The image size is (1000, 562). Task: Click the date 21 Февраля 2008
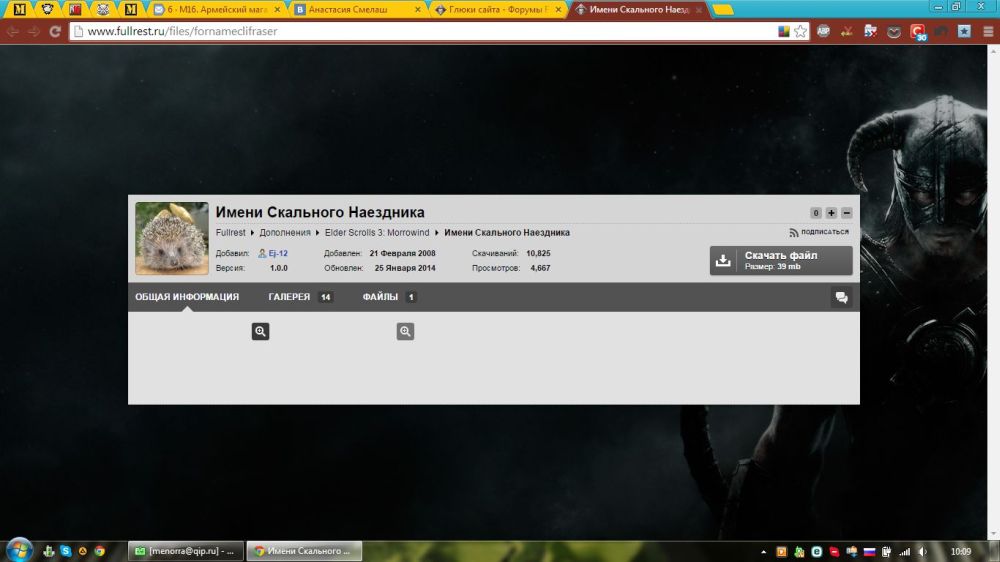402,253
